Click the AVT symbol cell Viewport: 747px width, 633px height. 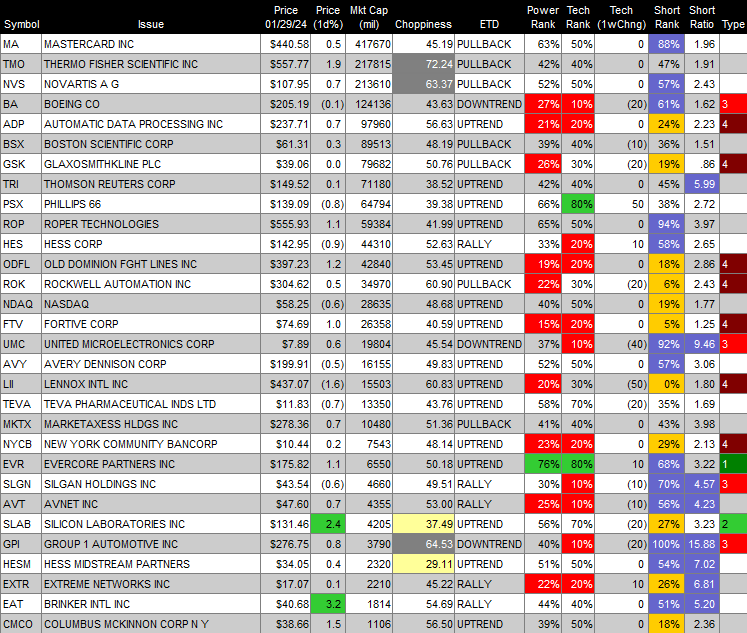[x=21, y=504]
